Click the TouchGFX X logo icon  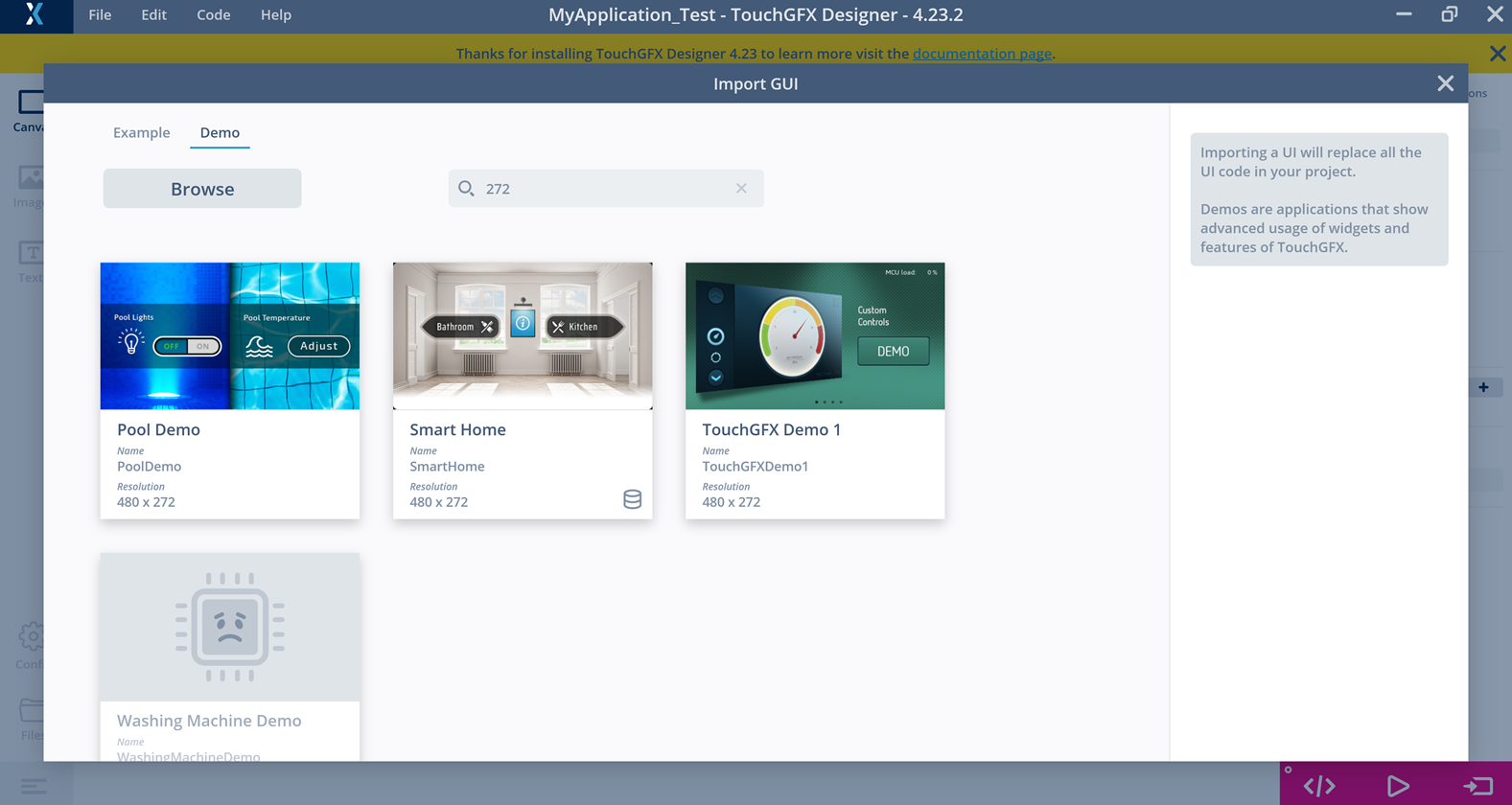coord(35,14)
